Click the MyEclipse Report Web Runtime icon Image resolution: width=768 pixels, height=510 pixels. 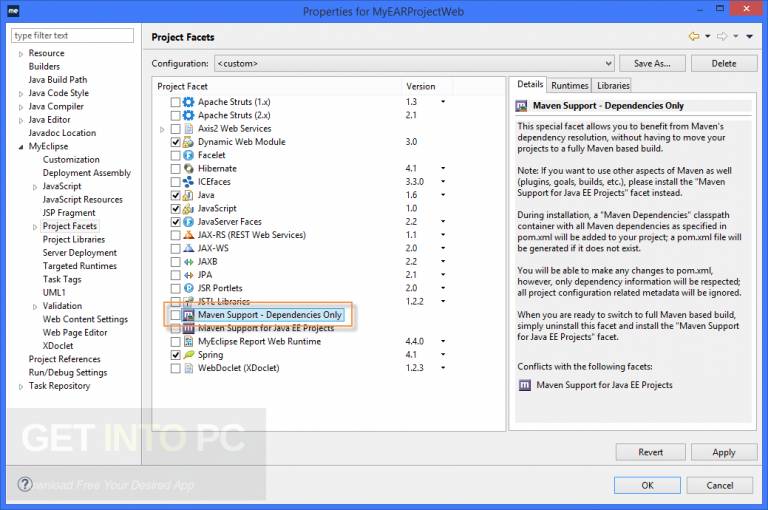(189, 341)
